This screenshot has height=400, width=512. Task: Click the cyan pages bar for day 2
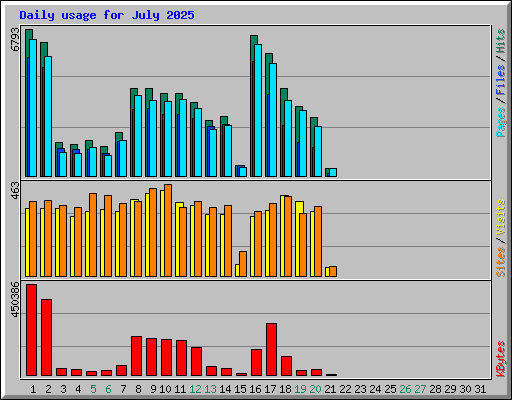pyautogui.click(x=48, y=117)
